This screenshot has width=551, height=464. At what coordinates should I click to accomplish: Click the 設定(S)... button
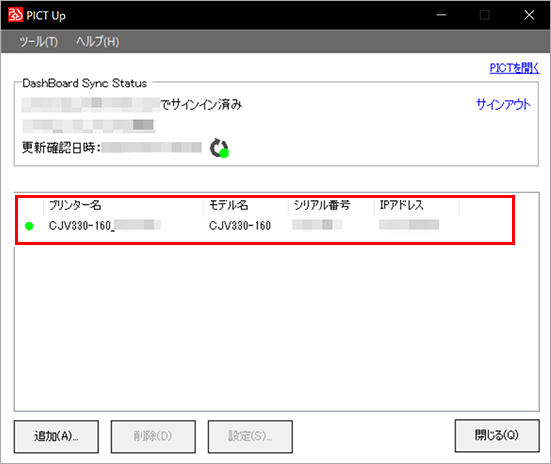click(x=250, y=436)
